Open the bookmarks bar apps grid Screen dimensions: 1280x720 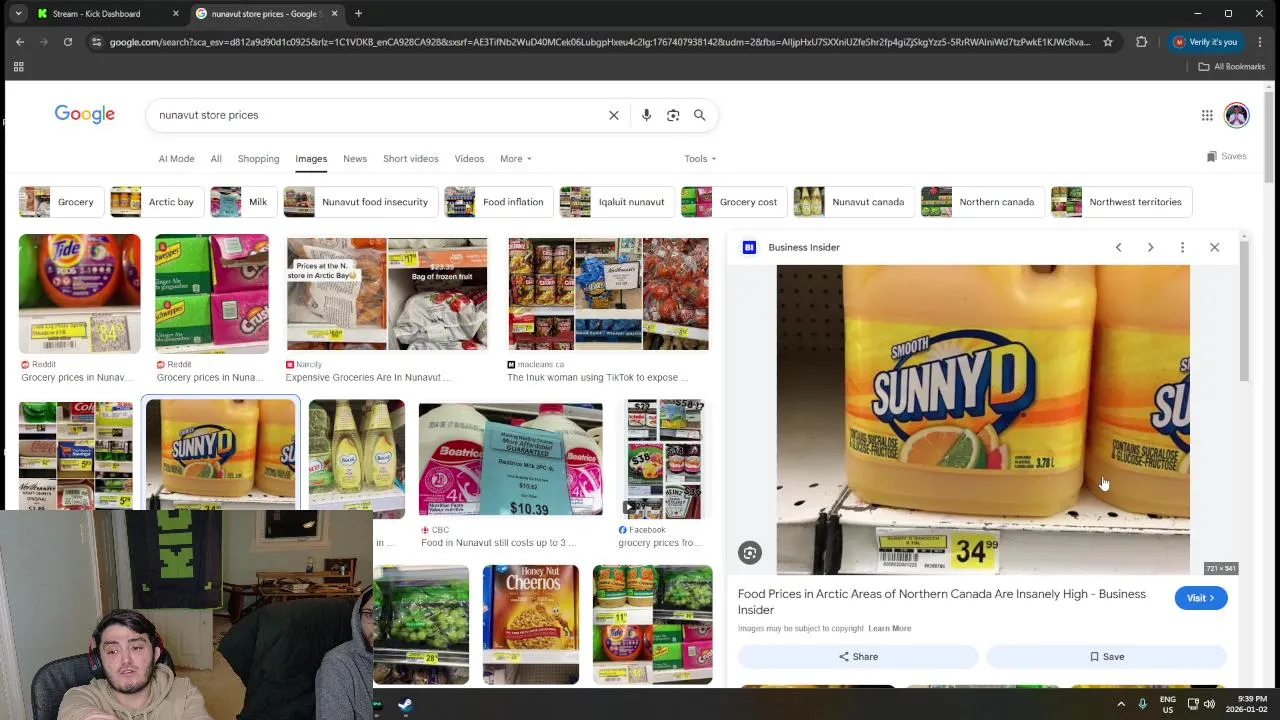[18, 67]
